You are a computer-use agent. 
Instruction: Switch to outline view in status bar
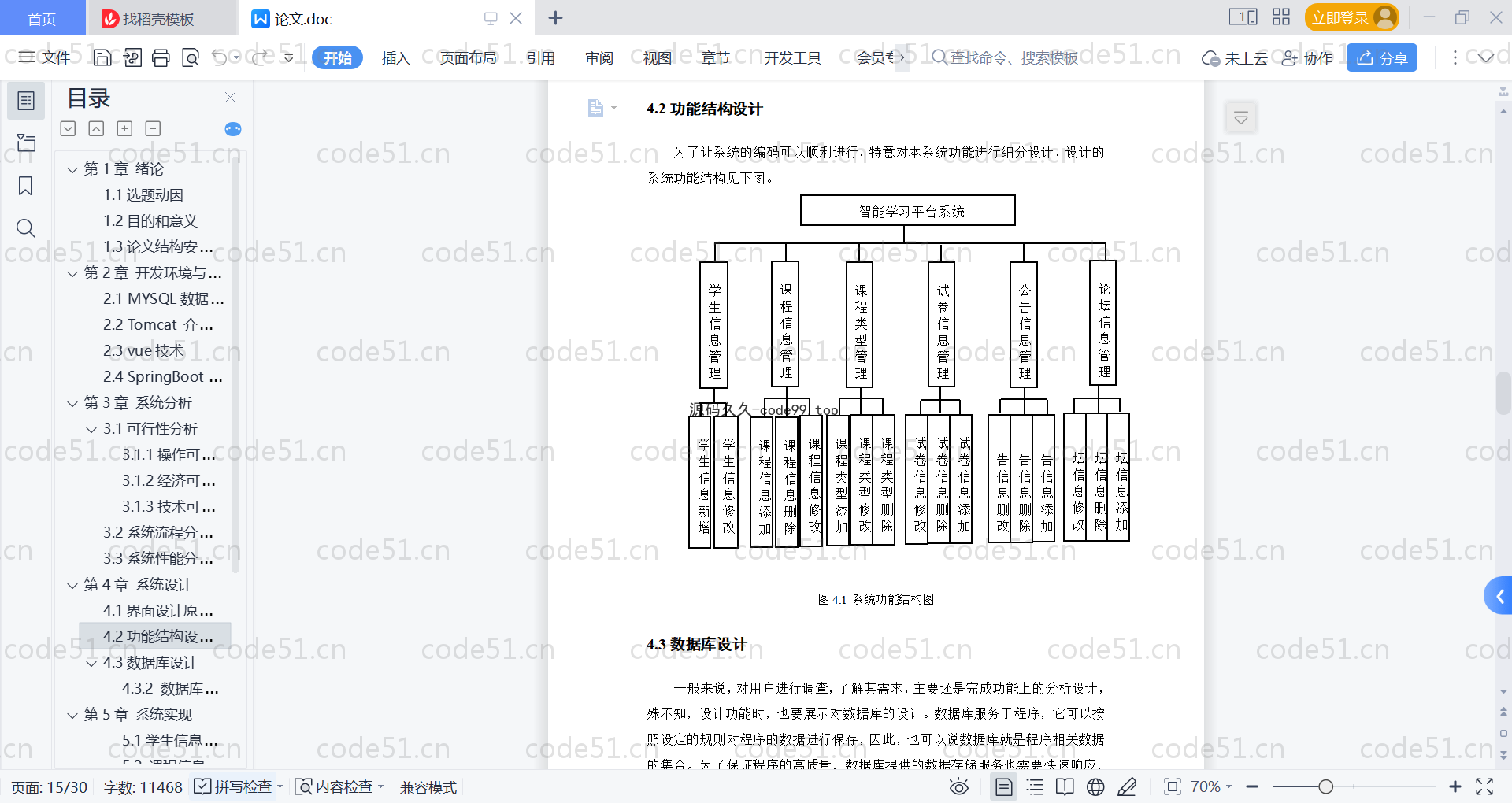point(1035,786)
